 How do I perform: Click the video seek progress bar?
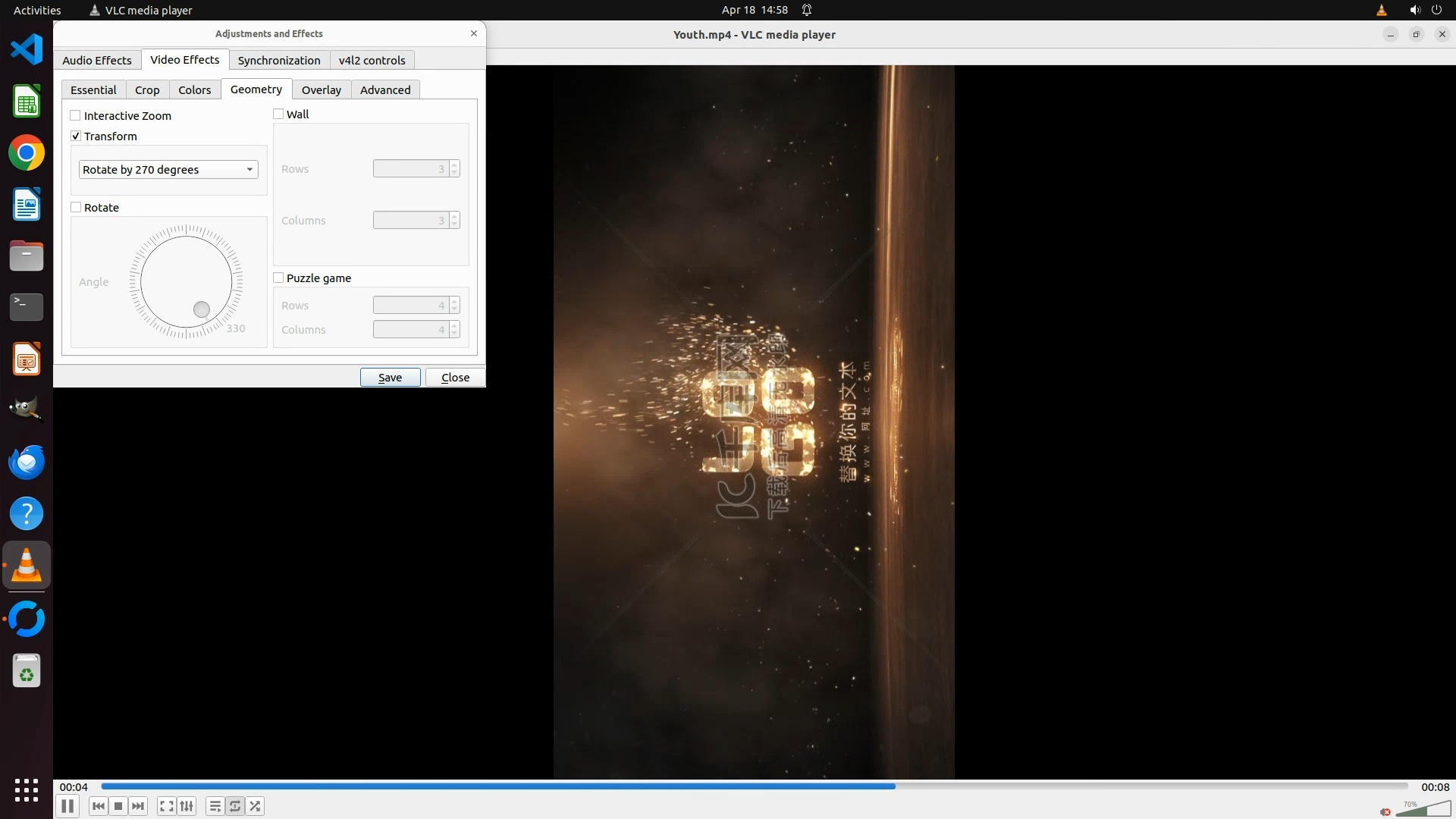(754, 786)
